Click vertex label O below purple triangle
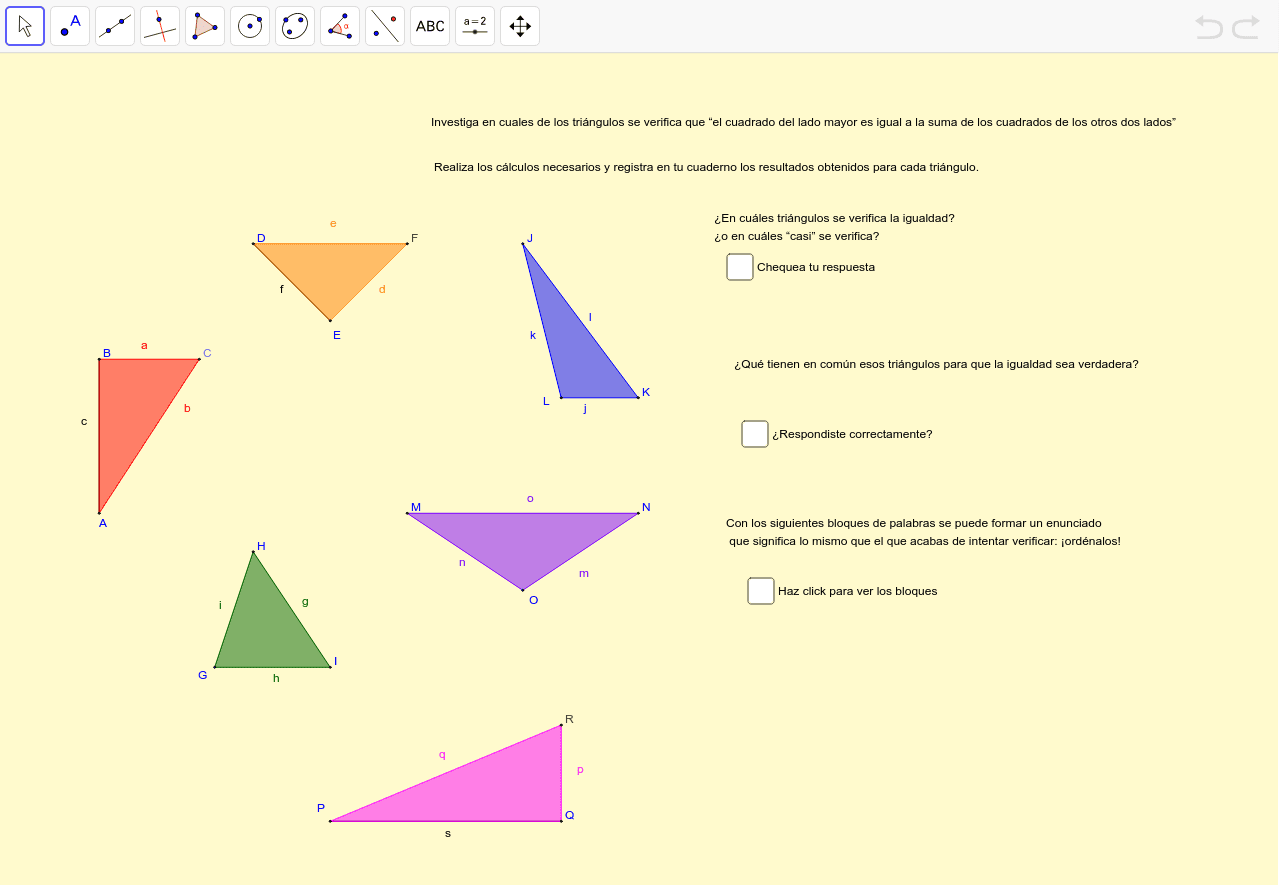The height and width of the screenshot is (887, 1280). (x=533, y=600)
